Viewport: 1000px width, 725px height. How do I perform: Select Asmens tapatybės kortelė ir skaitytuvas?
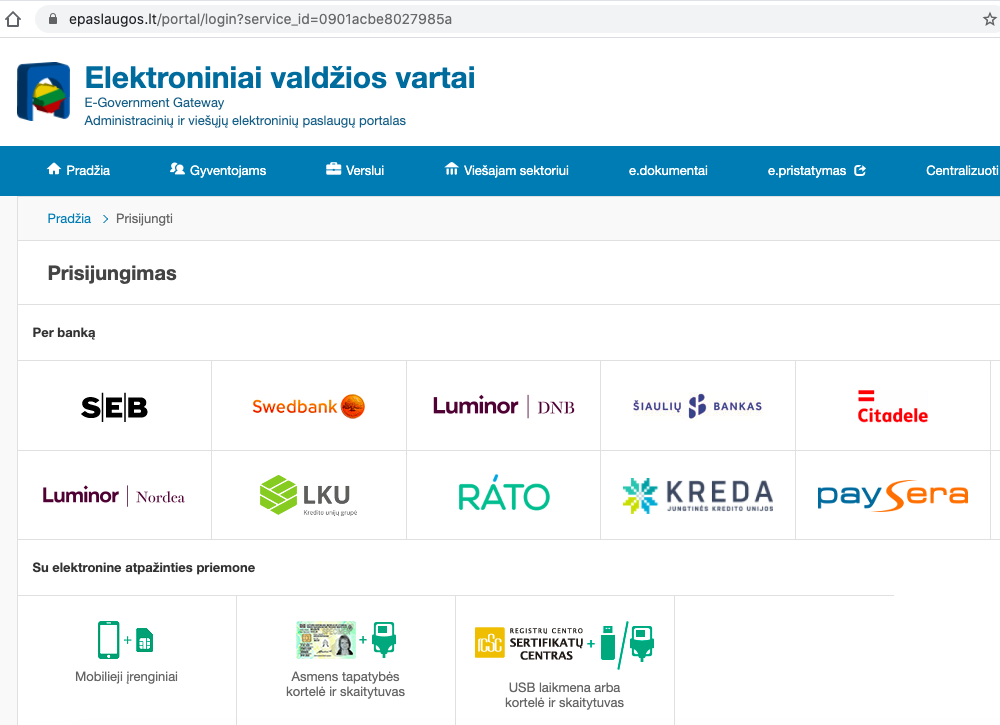[x=346, y=684]
